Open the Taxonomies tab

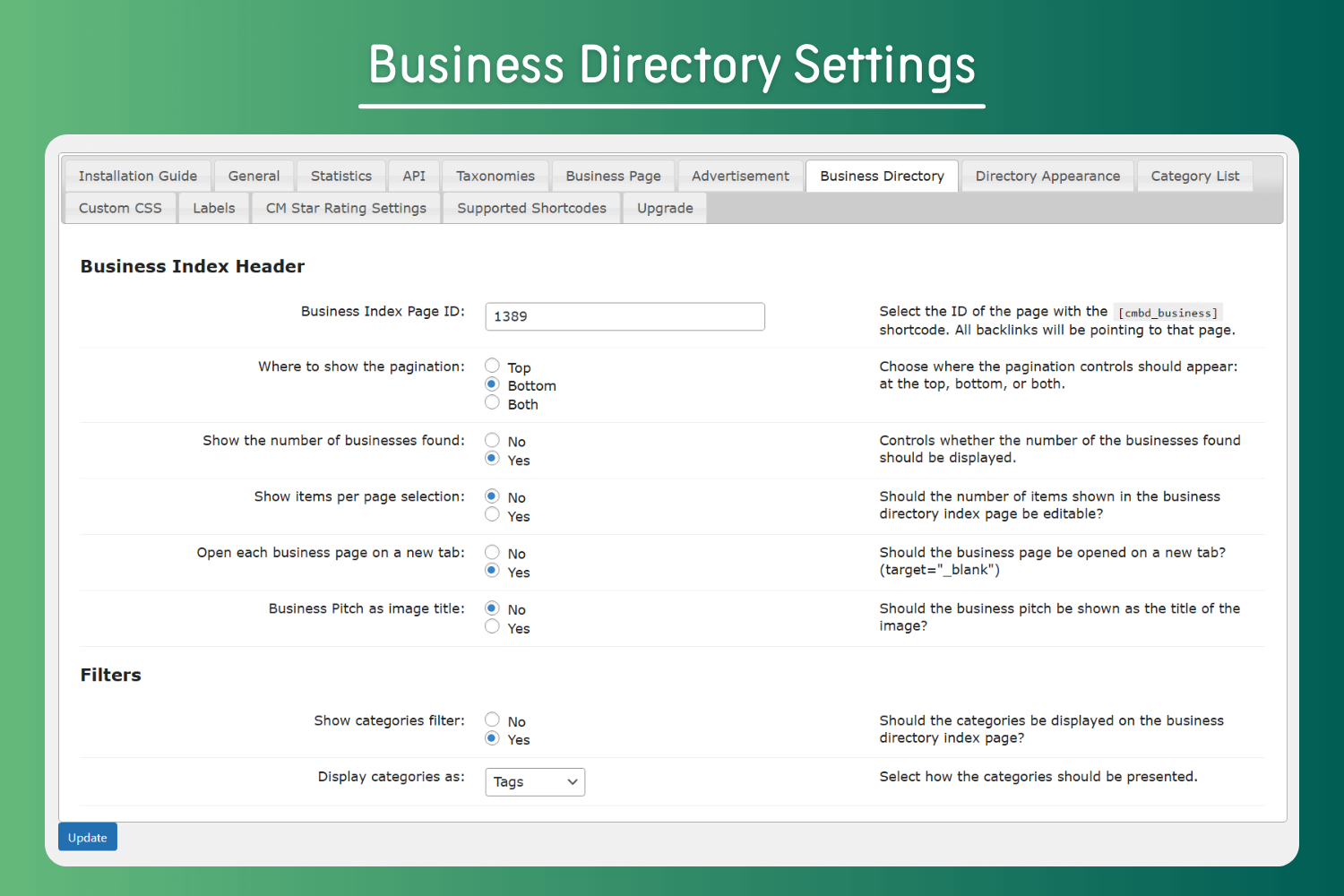pos(495,177)
